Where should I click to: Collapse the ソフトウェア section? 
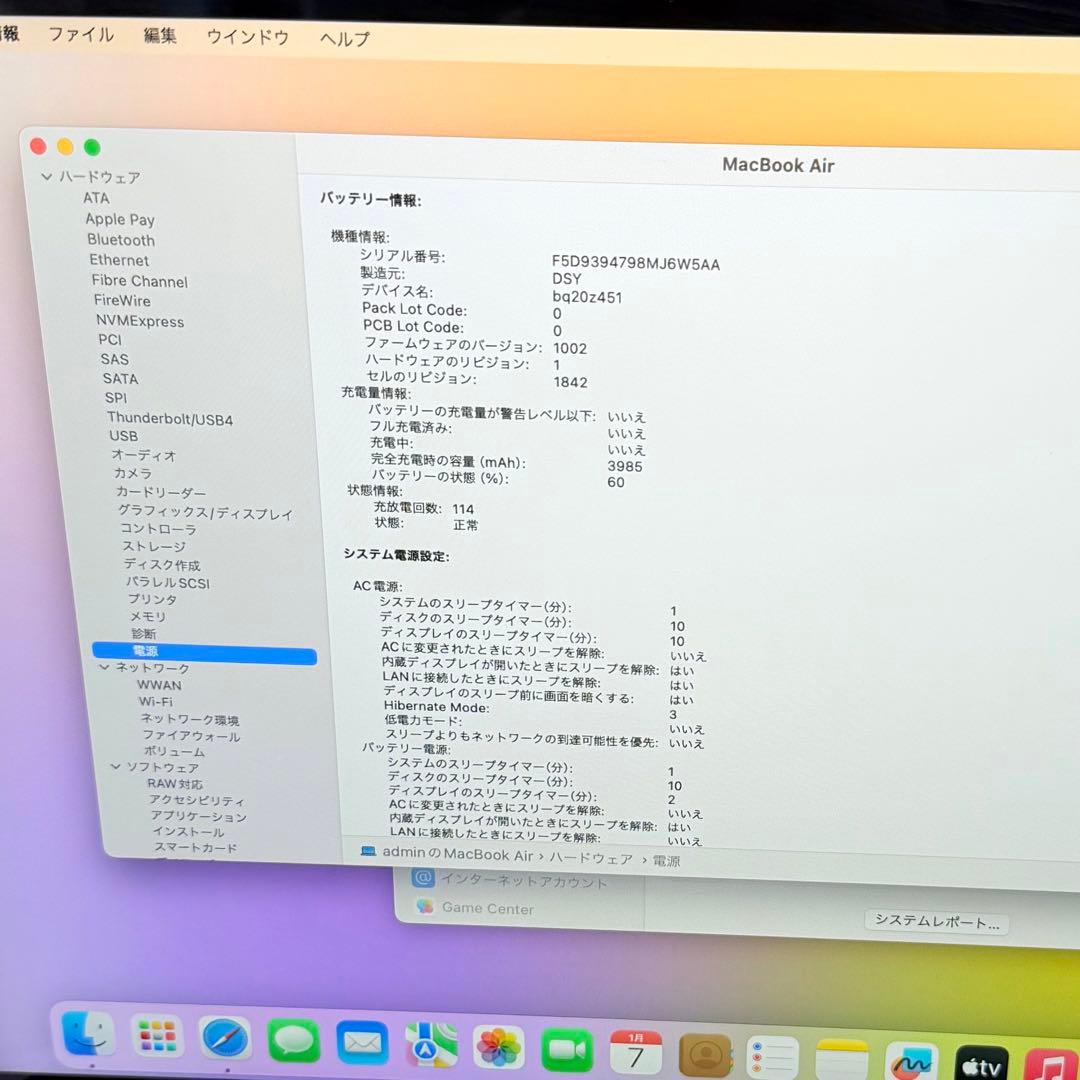tap(117, 766)
